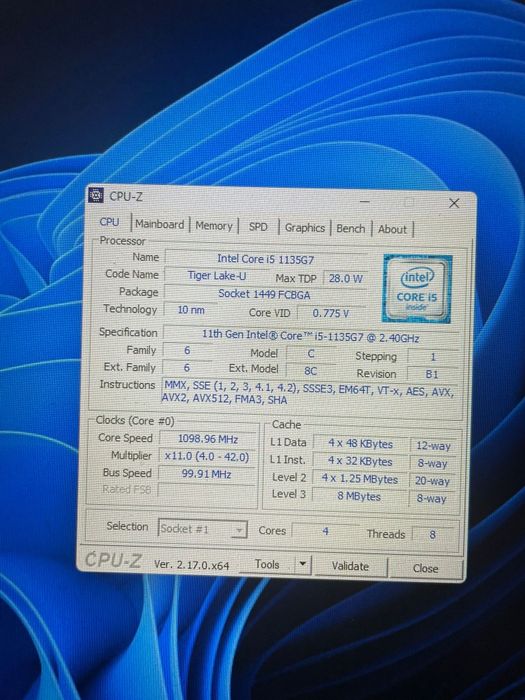
Task: Click the Model value C
Action: click(x=311, y=354)
